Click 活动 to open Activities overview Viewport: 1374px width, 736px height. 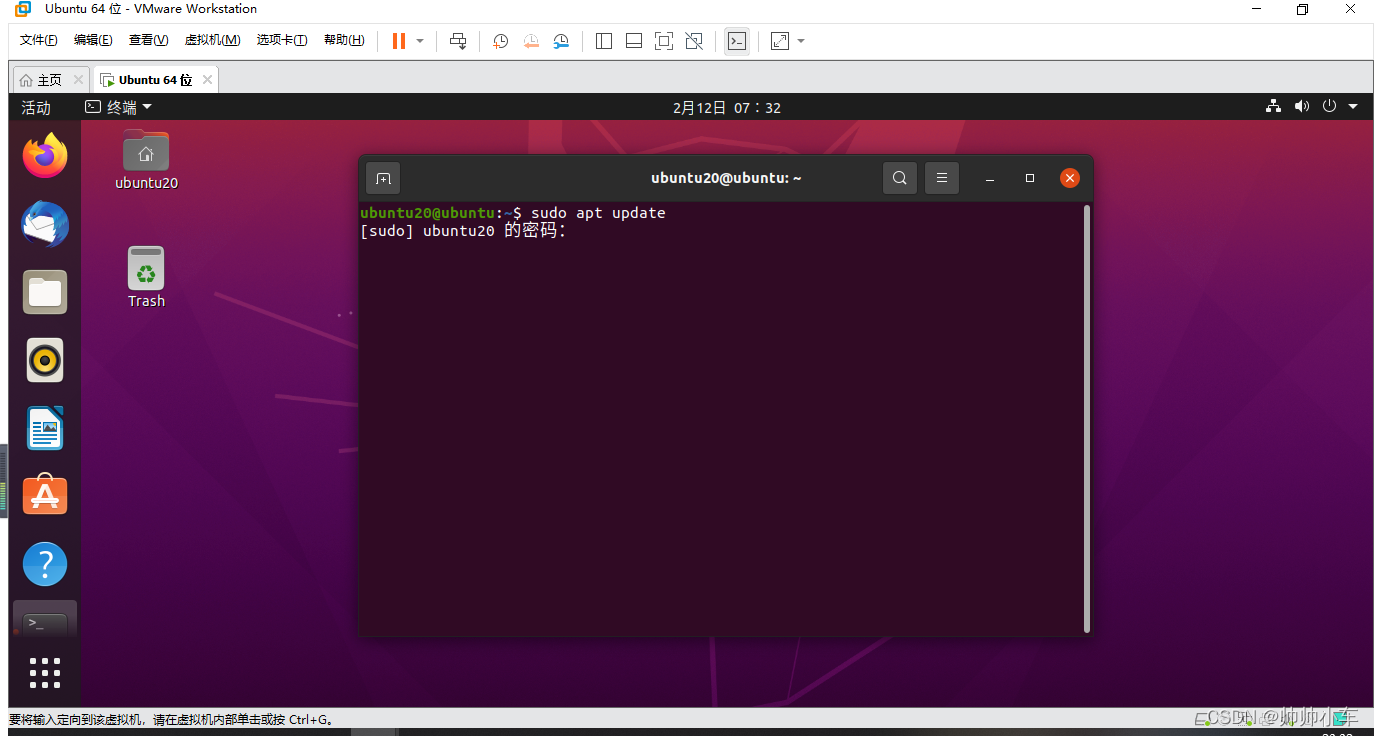click(x=36, y=107)
